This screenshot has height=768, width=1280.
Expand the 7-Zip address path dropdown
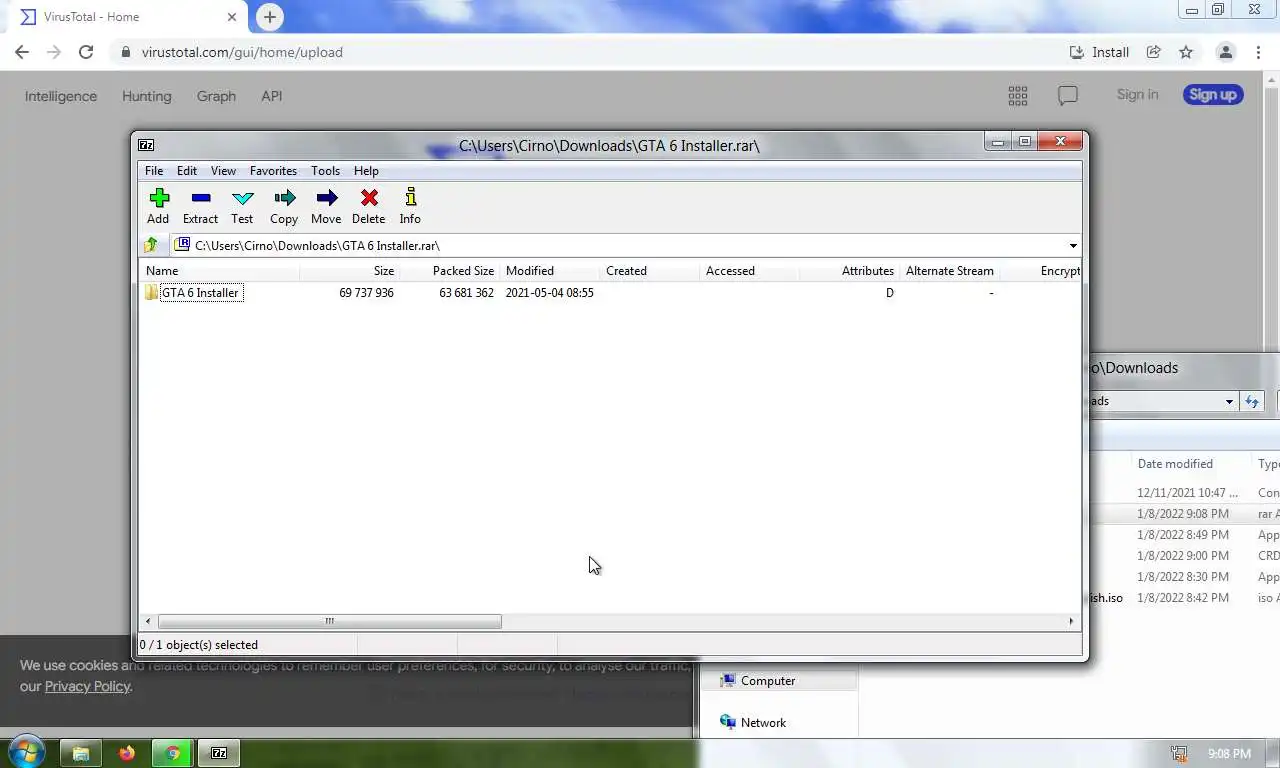1073,246
